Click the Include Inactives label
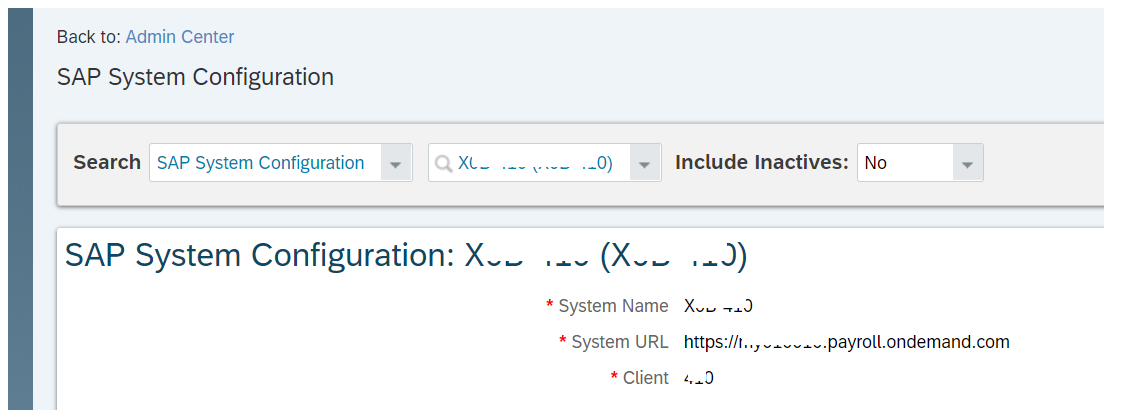The height and width of the screenshot is (419, 1127). (762, 162)
